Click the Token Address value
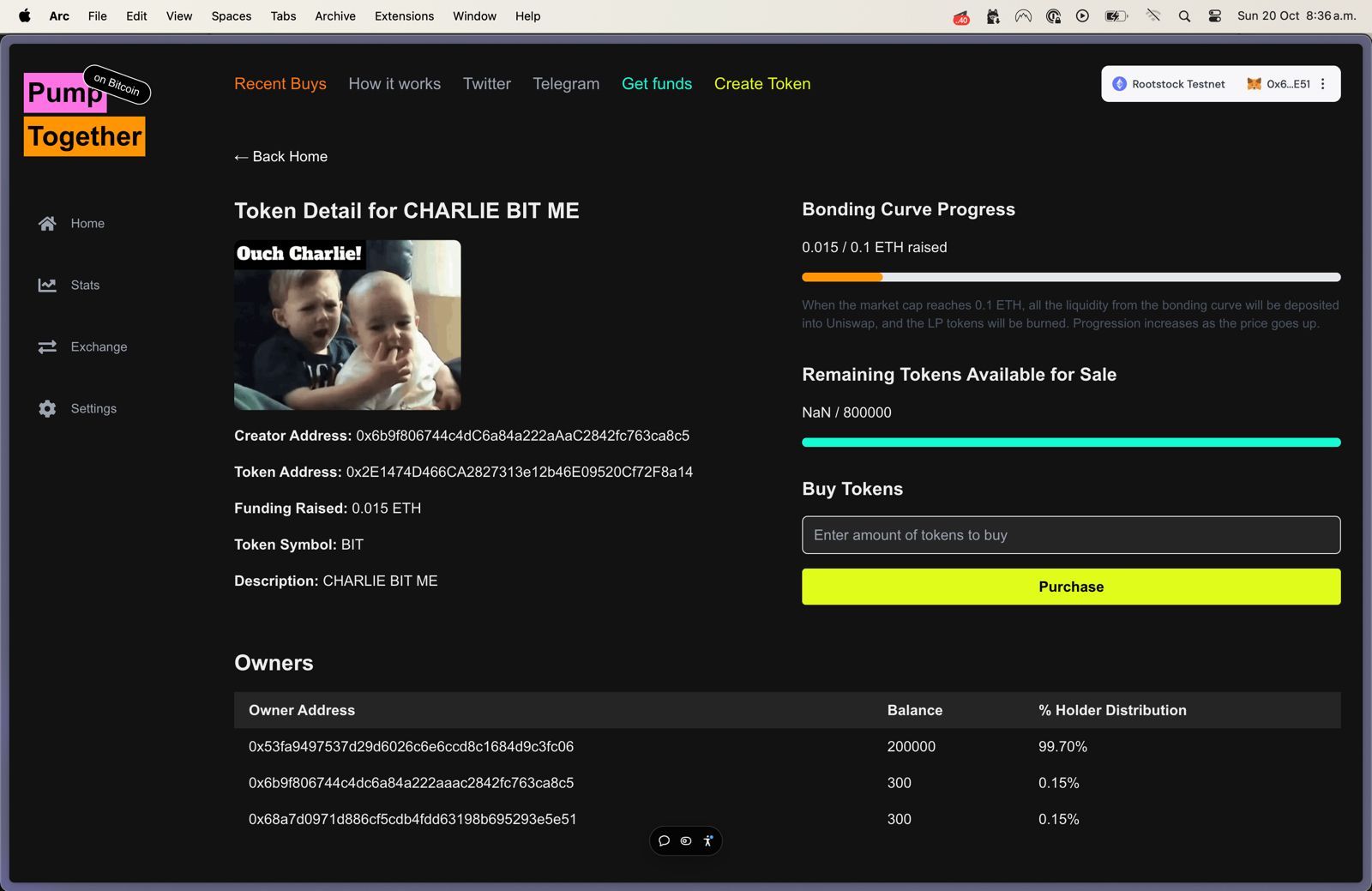 [519, 472]
